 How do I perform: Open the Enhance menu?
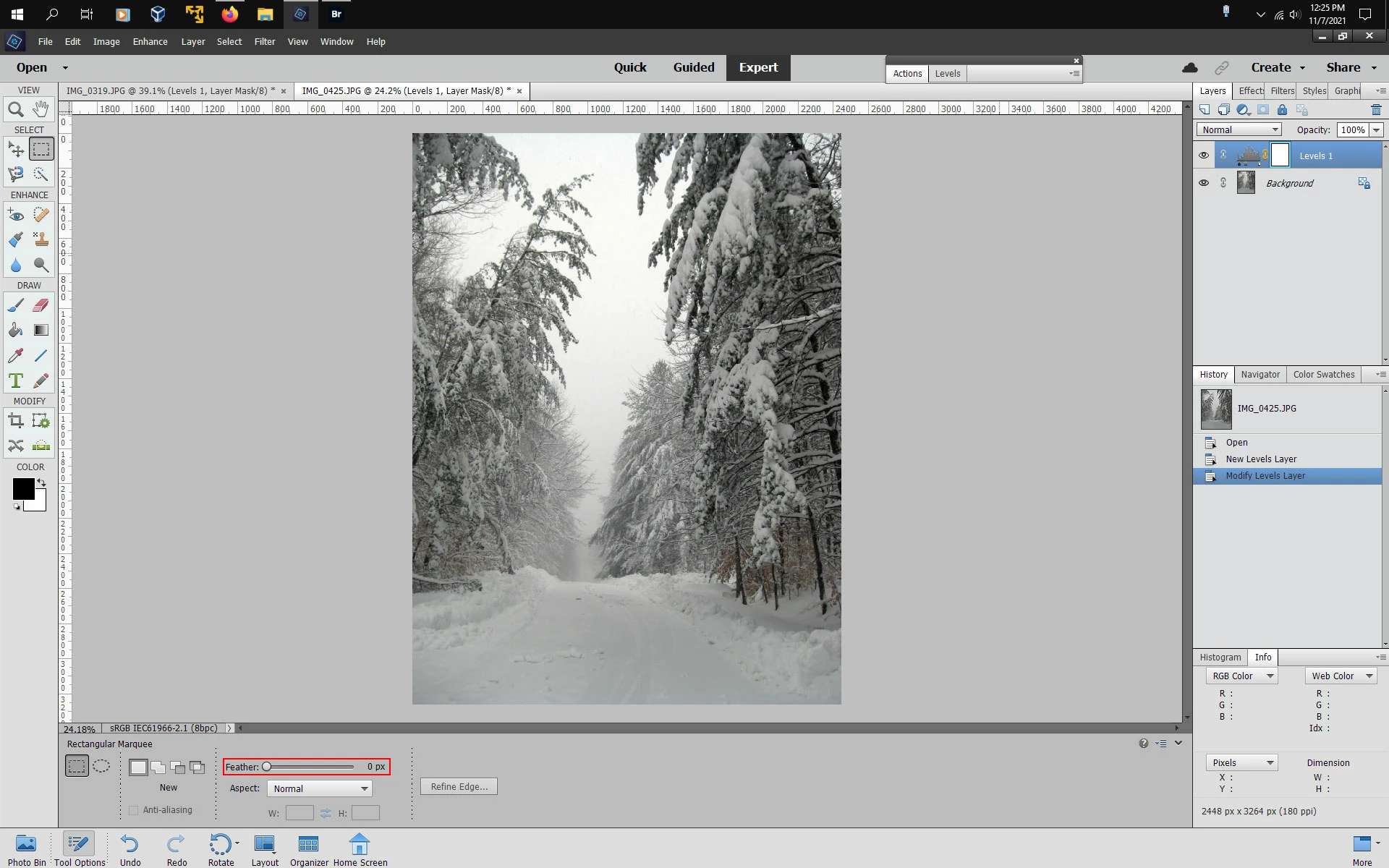pos(150,41)
